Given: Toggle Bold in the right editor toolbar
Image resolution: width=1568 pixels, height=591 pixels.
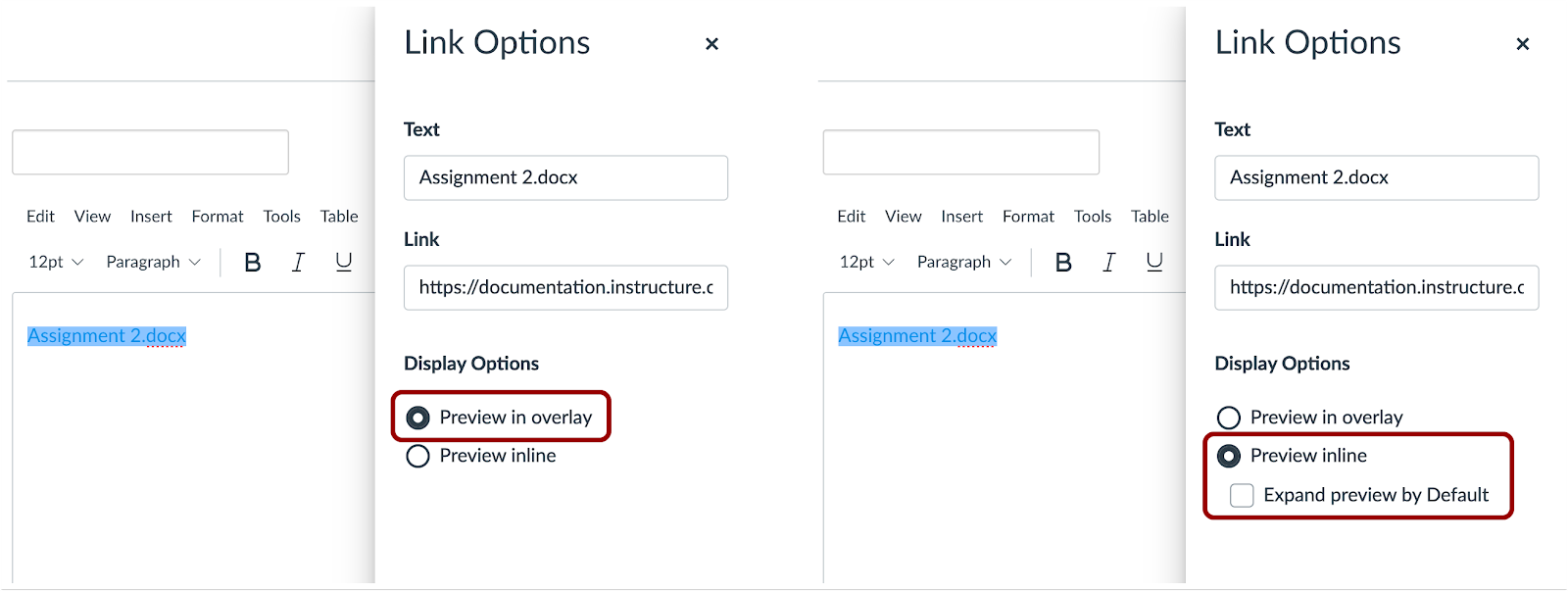Looking at the screenshot, I should tap(1063, 262).
